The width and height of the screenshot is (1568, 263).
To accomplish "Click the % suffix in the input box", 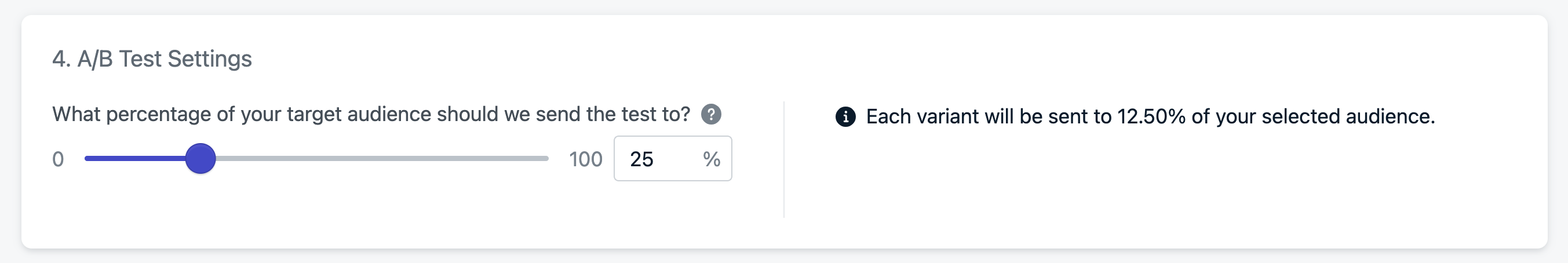I will pyautogui.click(x=711, y=159).
